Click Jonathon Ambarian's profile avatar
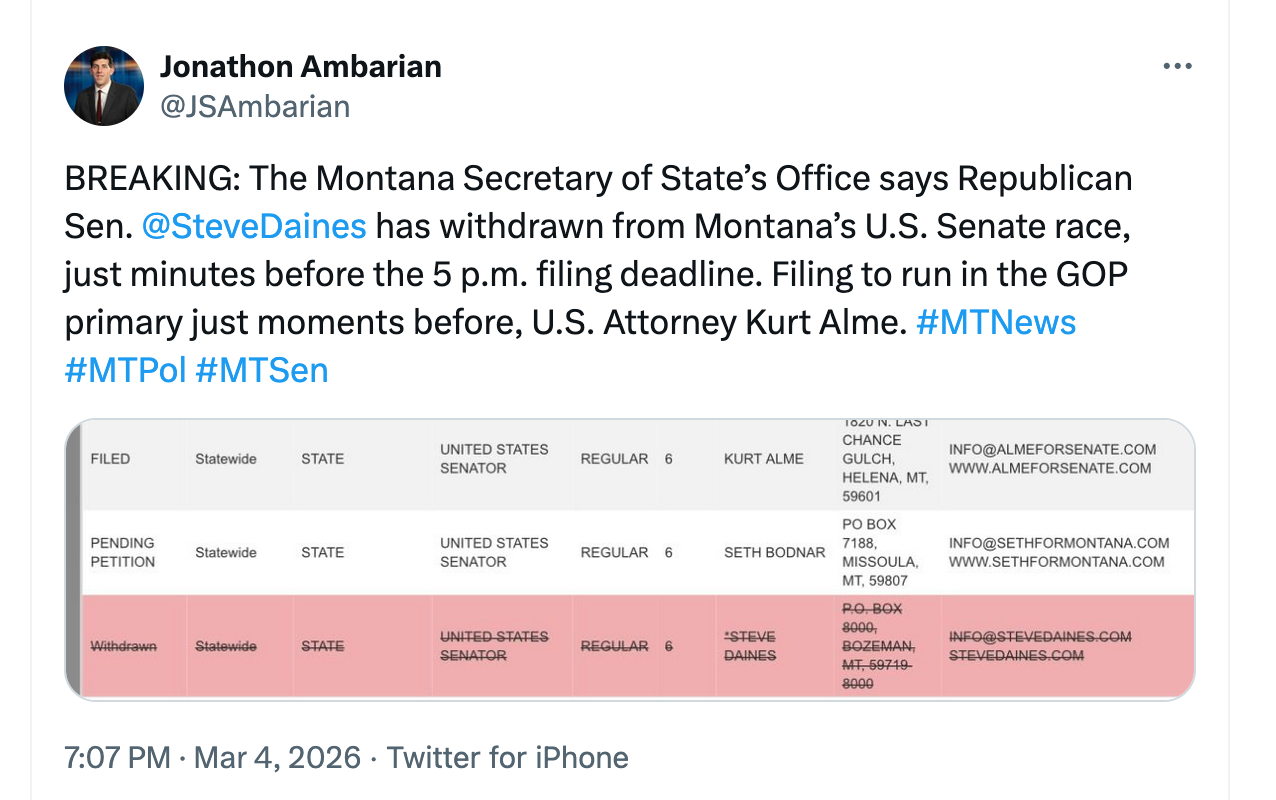Screen dimensions: 1276x800 pyautogui.click(x=104, y=86)
